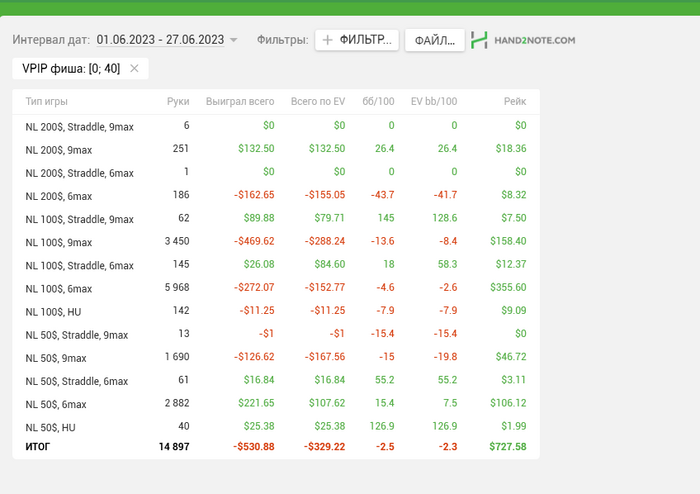Click the VPIP фиша: [0; 40] filter chip

coord(80,69)
